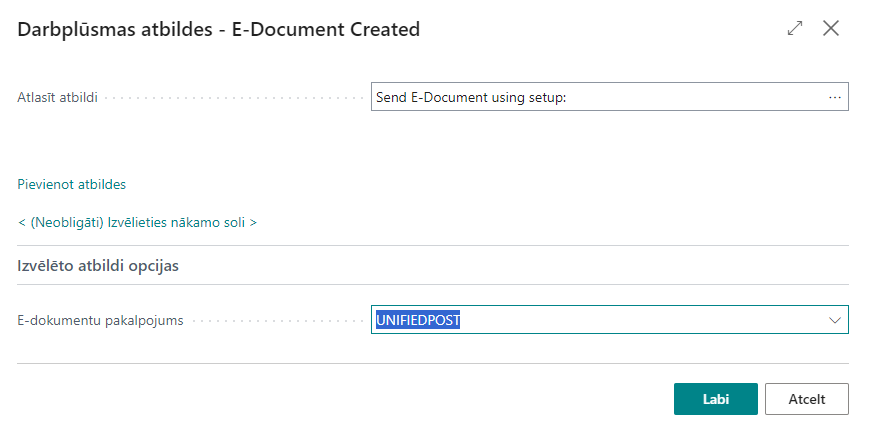Collapse the Izvēlēto atbildi opcijas section

click(x=98, y=265)
